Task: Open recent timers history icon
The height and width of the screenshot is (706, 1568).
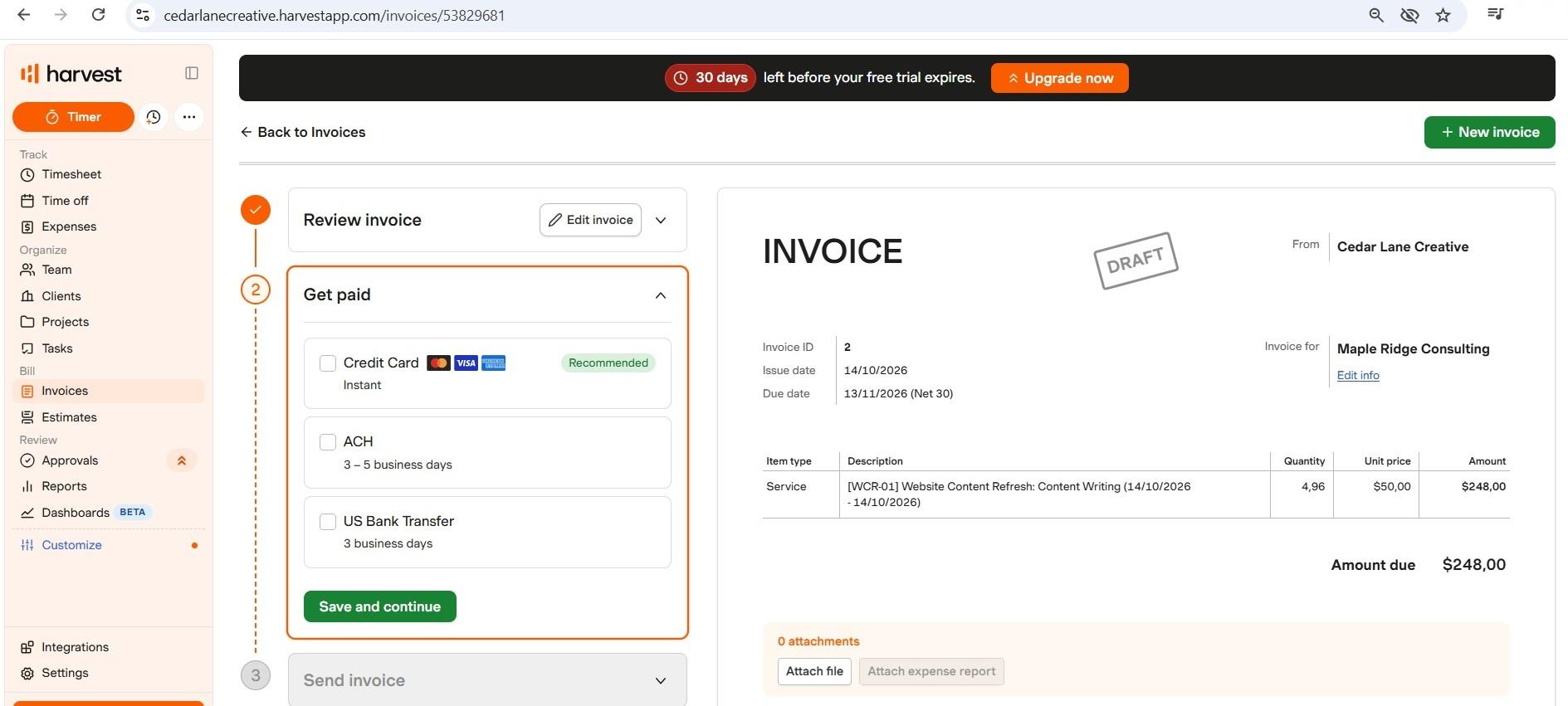Action: (154, 117)
